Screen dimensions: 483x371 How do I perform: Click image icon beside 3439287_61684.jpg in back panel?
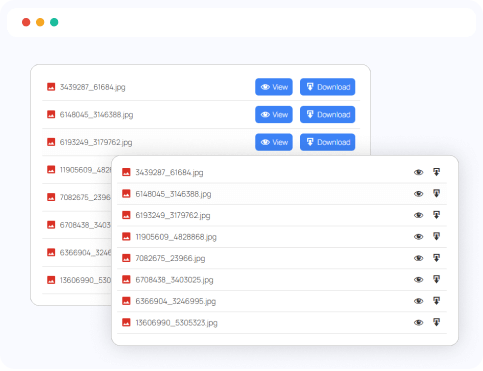(x=51, y=87)
